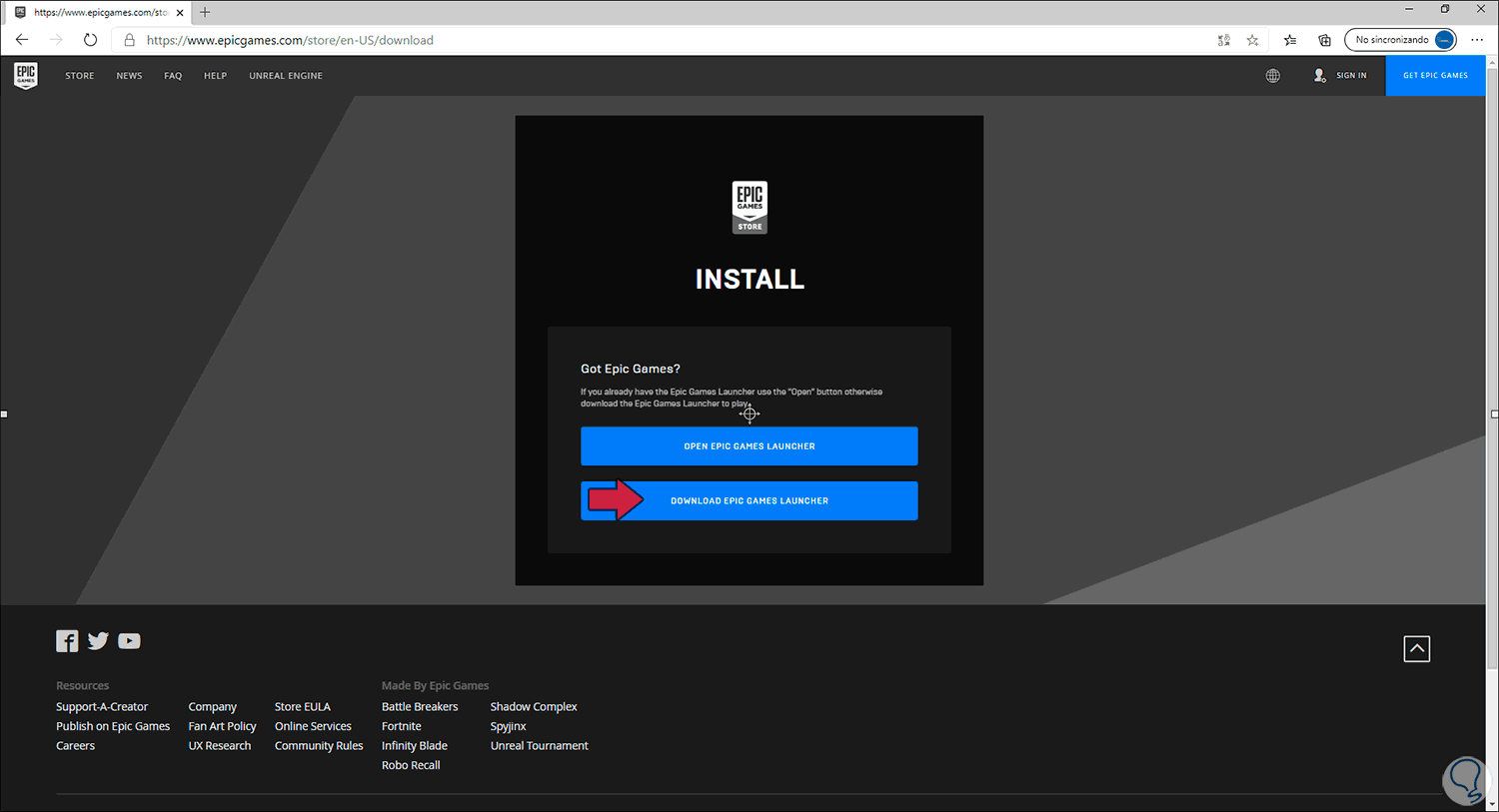
Task: Open the Spyjinx footer link
Action: pyautogui.click(x=509, y=726)
